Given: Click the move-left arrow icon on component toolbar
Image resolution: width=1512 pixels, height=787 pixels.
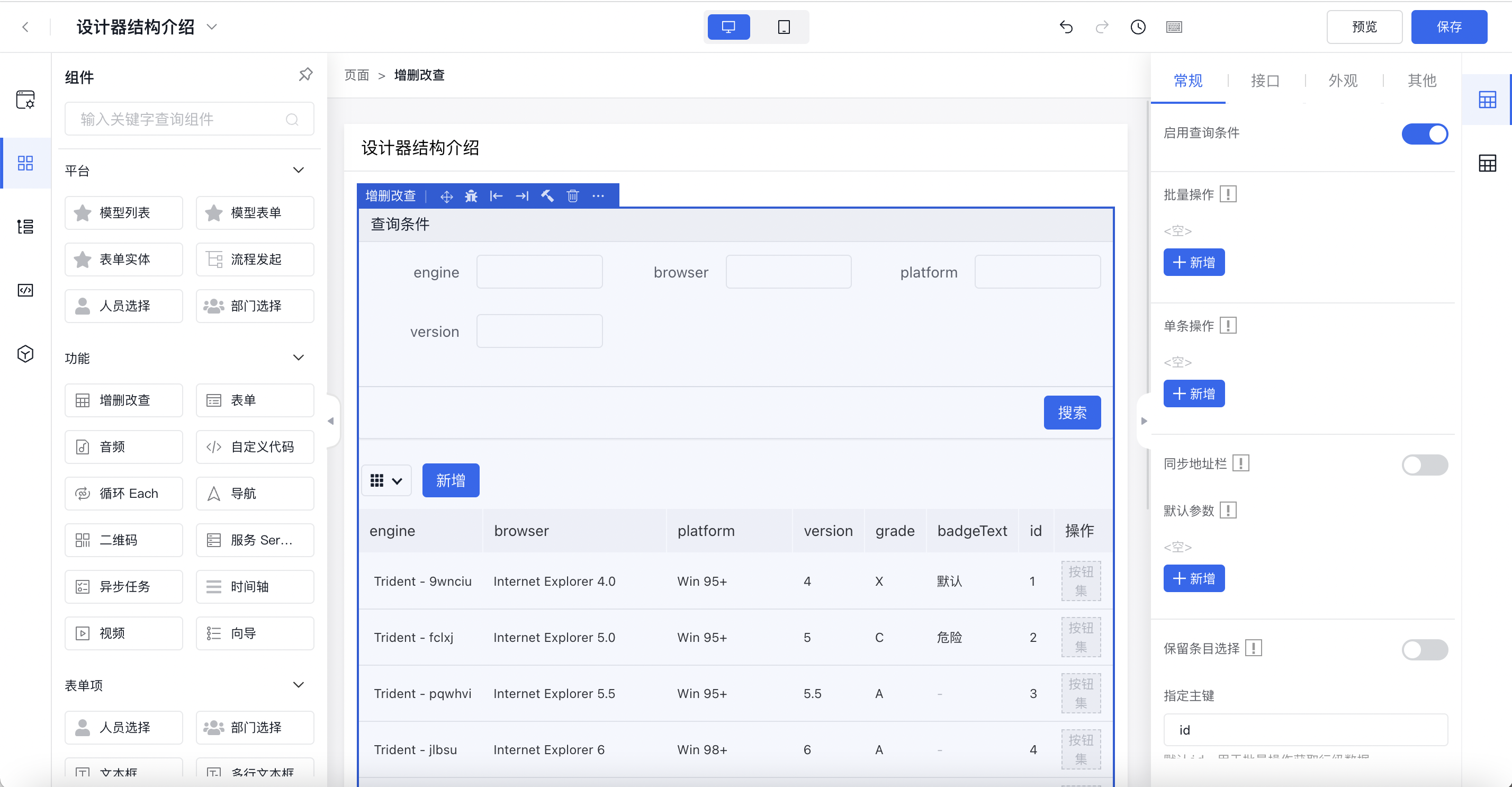Looking at the screenshot, I should point(497,196).
